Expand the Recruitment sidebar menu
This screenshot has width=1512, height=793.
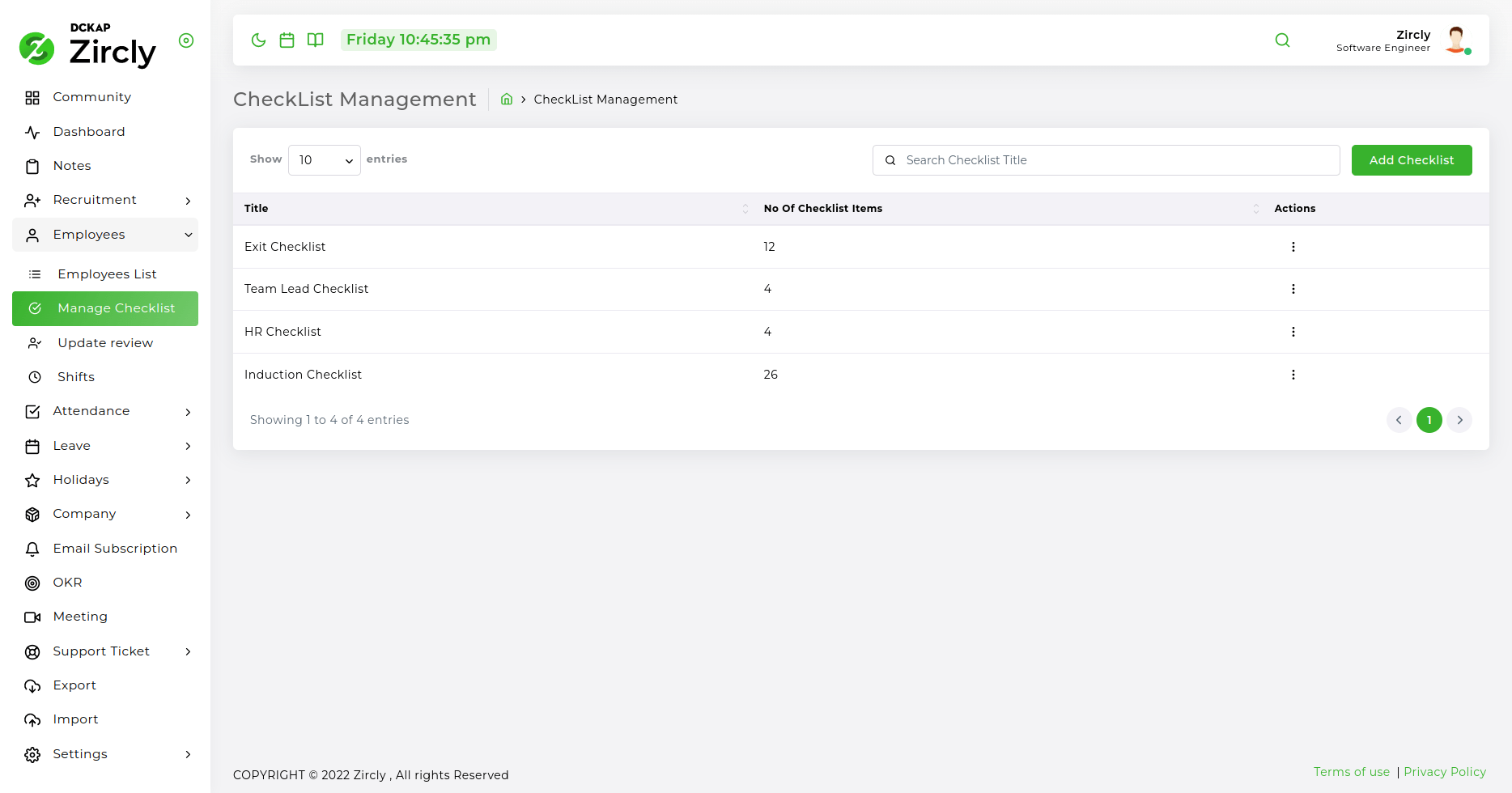pos(105,200)
